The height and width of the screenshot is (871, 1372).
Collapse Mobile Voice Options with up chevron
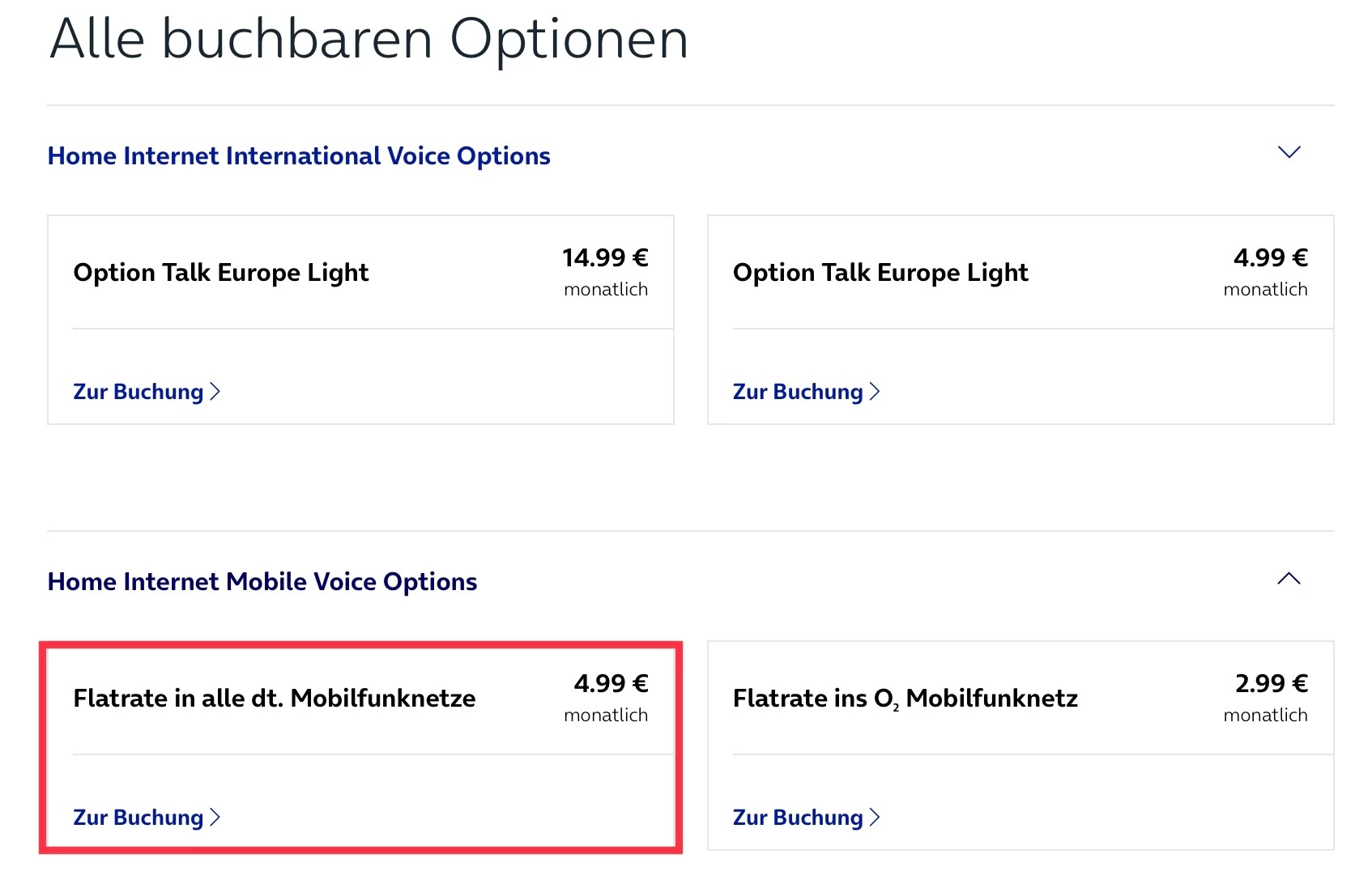click(x=1289, y=578)
